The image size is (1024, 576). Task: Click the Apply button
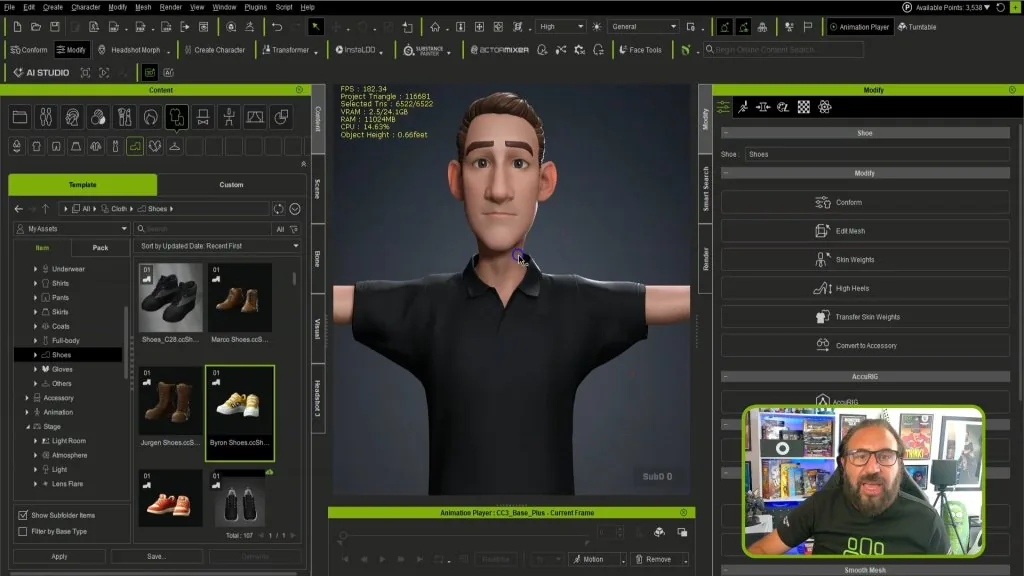[59, 556]
